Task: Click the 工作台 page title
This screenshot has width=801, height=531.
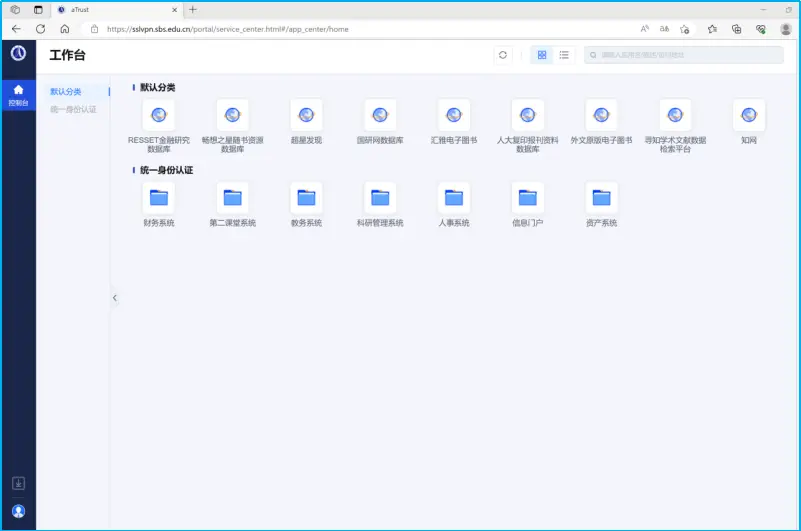Action: 67,55
